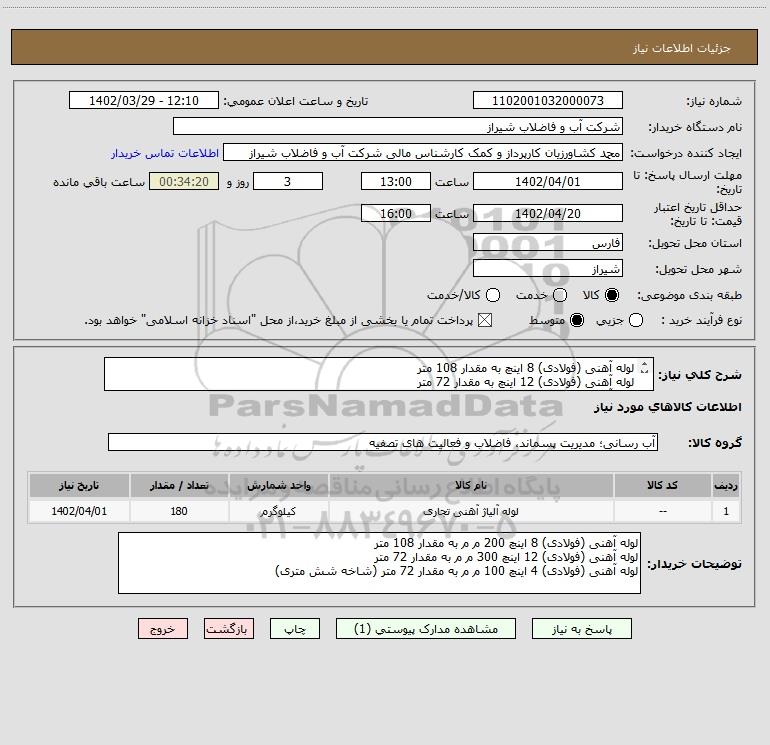The image size is (770, 745).
Task: Click the تاریخ نیاز column header
Action: point(79,485)
